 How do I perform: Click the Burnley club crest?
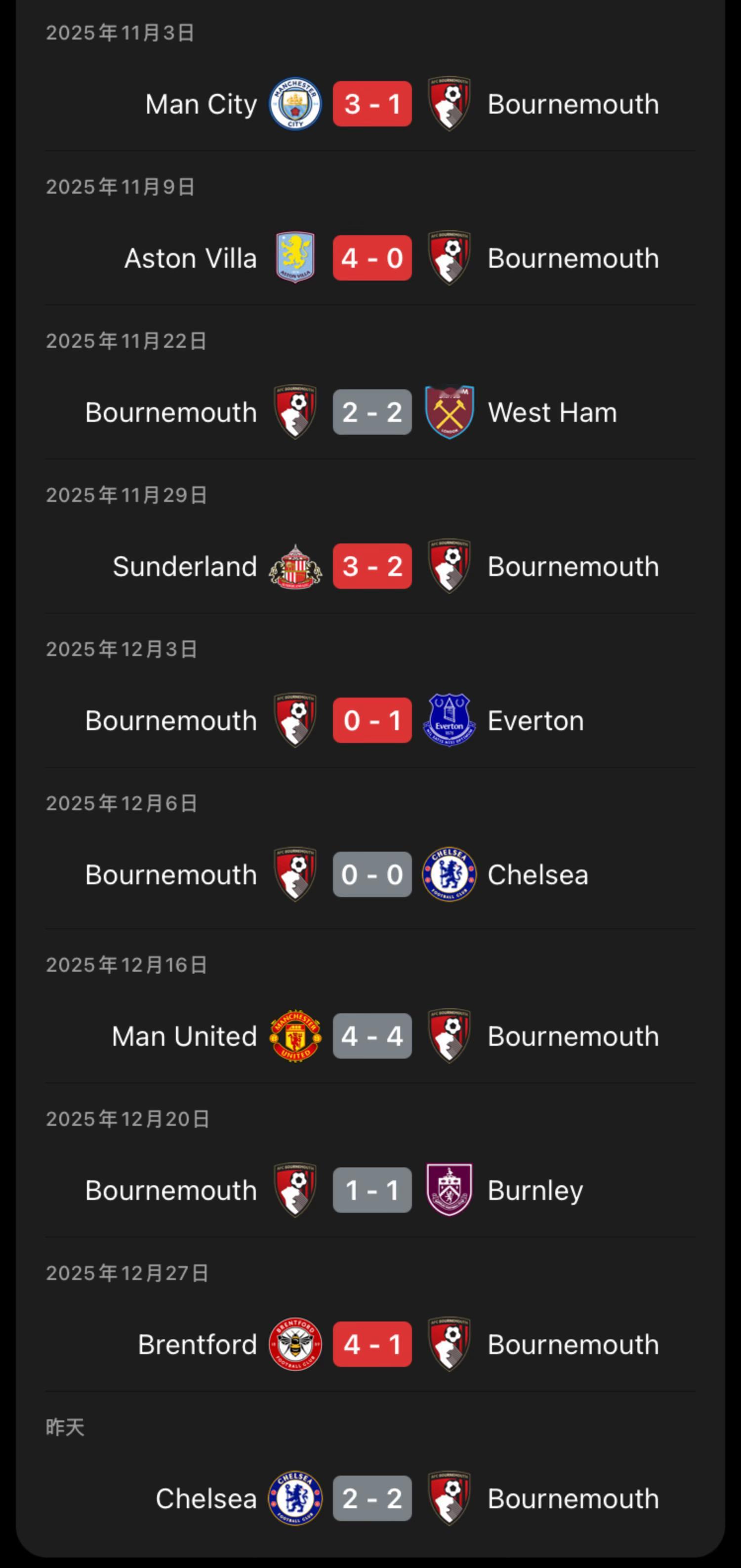[x=450, y=1190]
